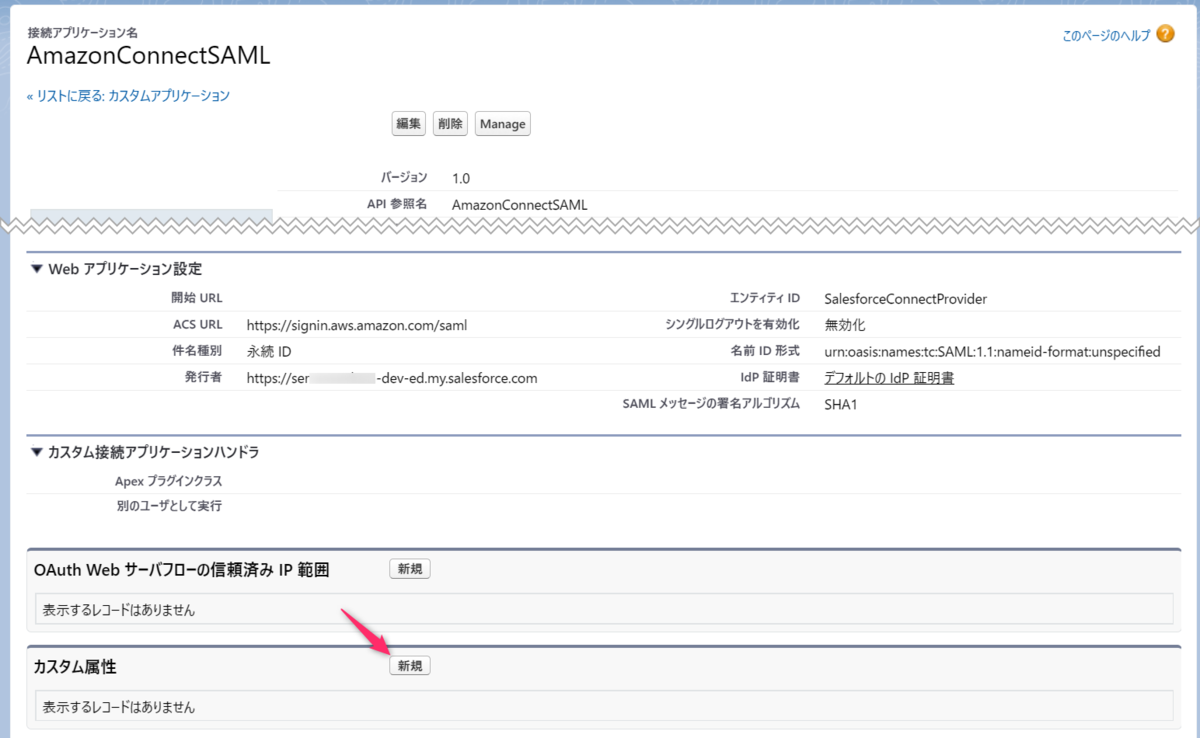The height and width of the screenshot is (738, 1200).
Task: Click the 別のユーザとして実行 label
Action: [x=170, y=506]
